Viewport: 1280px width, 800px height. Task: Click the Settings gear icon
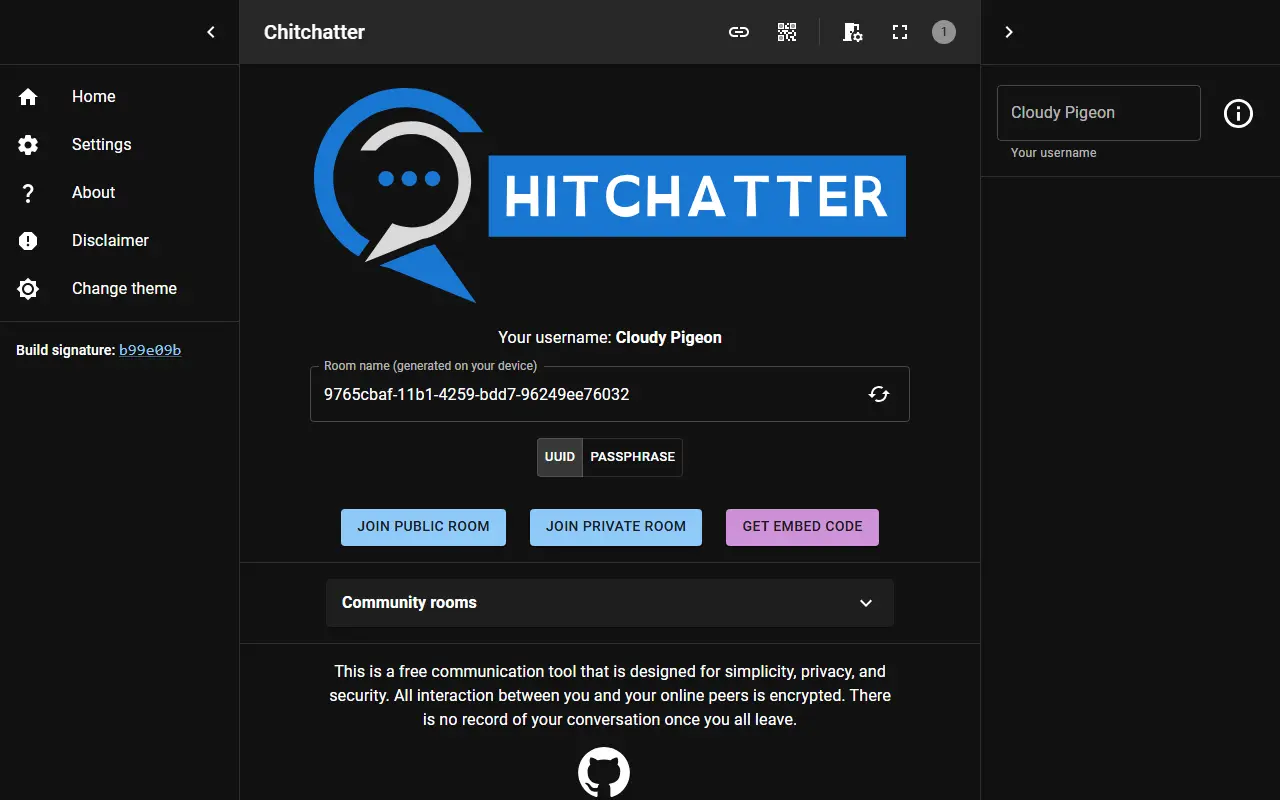28,144
